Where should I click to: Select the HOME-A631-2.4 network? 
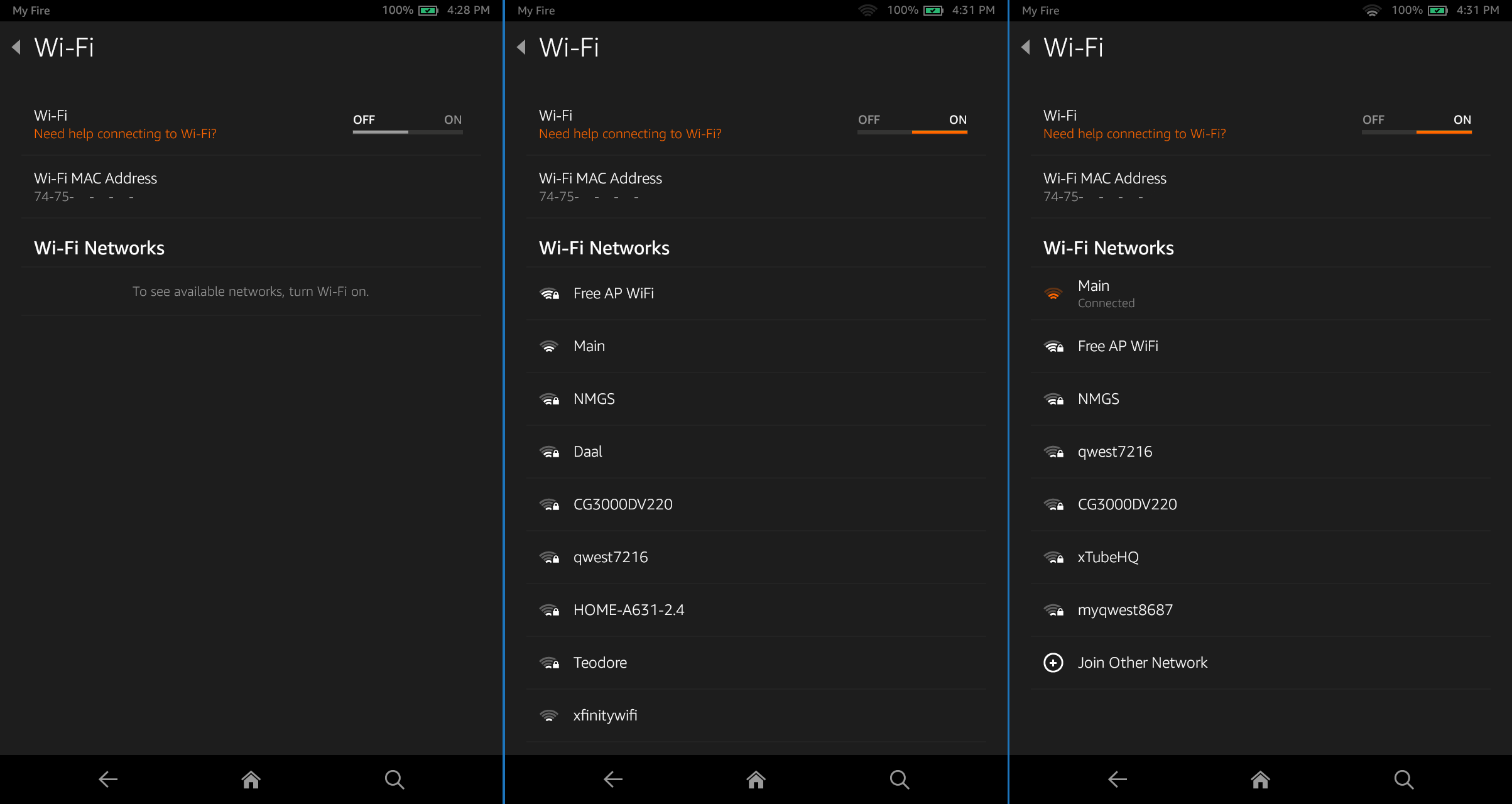628,610
